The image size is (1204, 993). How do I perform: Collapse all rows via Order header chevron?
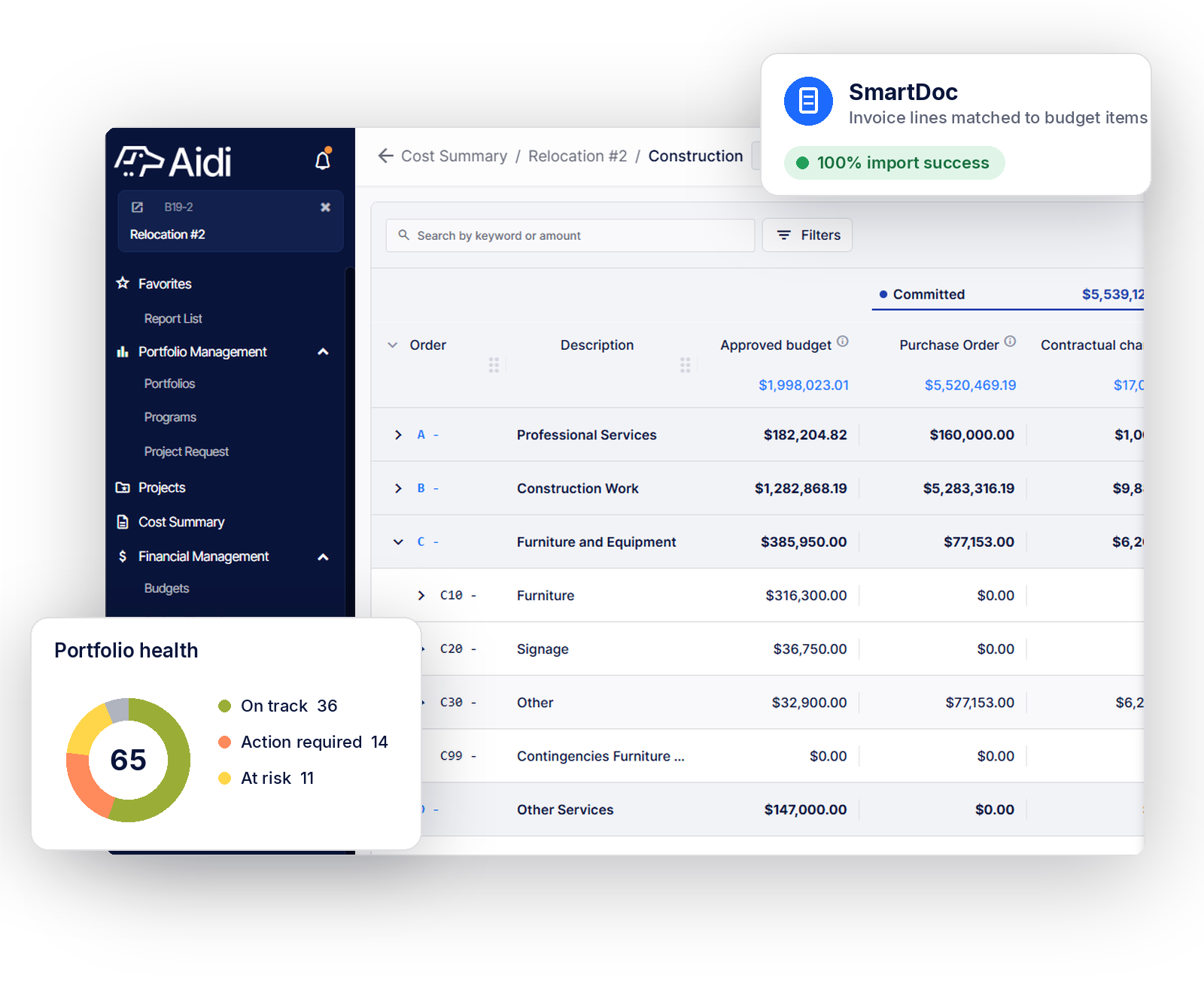click(392, 345)
